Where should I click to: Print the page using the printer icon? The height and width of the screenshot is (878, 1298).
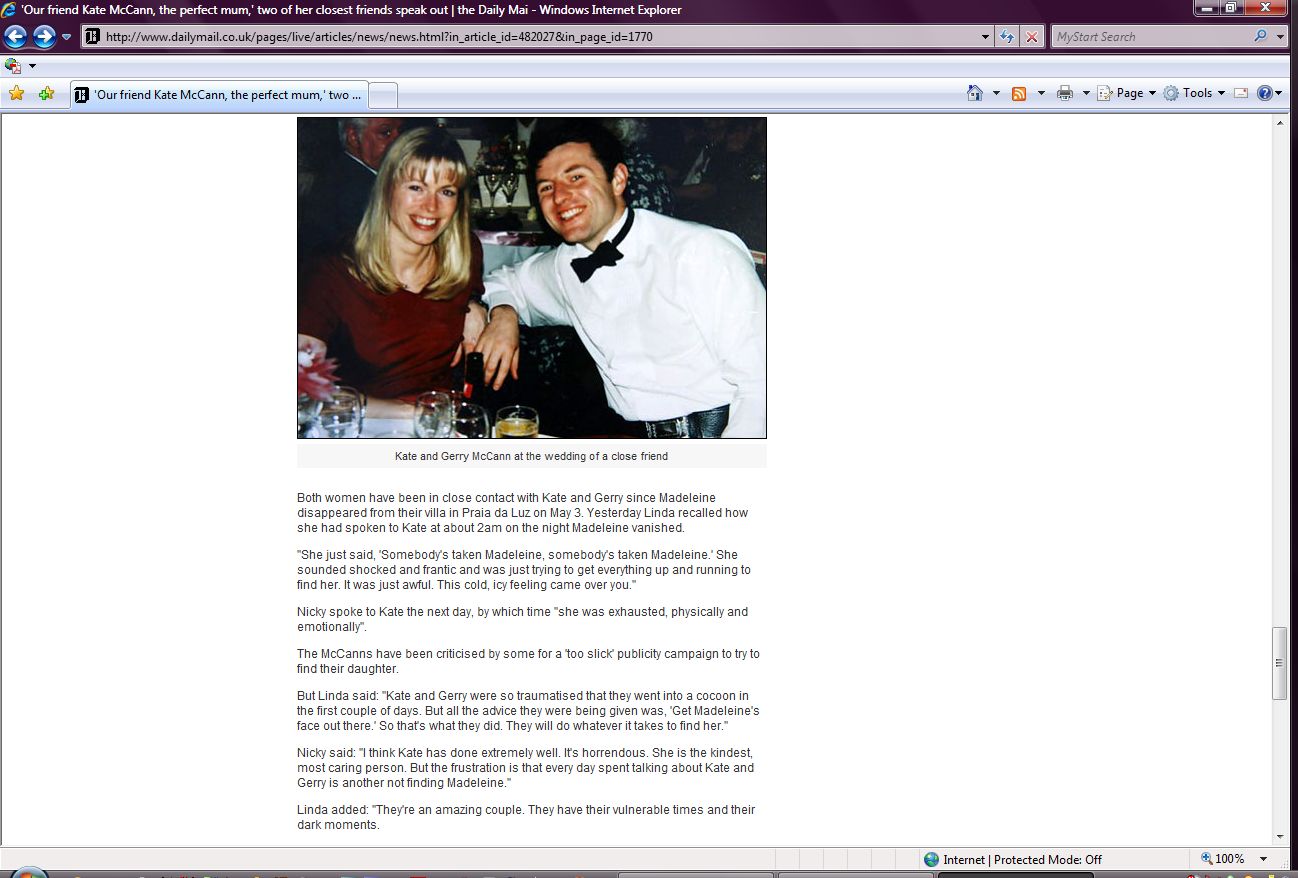tap(1065, 93)
